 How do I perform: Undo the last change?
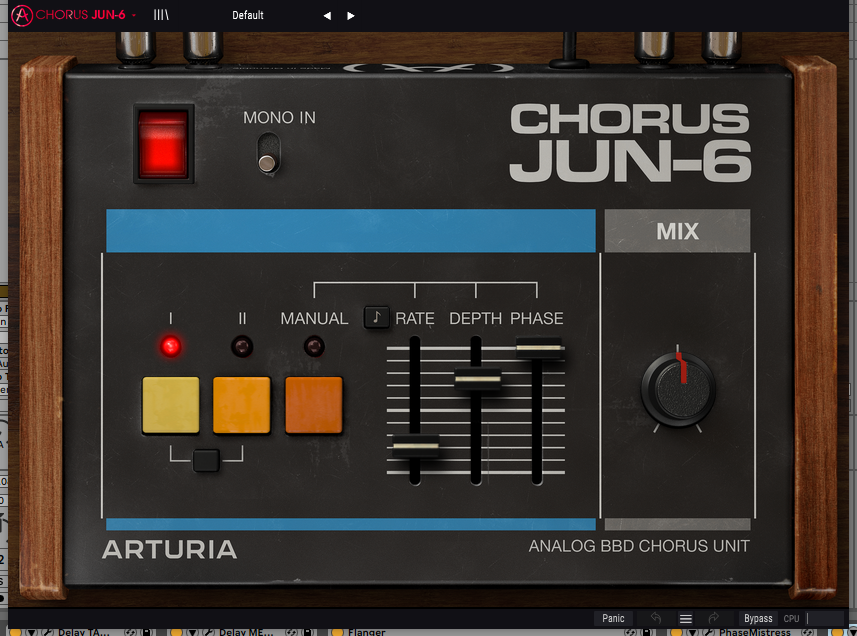656,618
